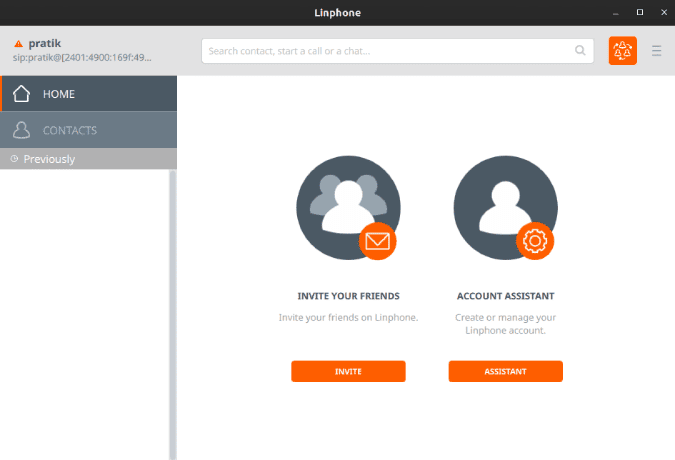This screenshot has height=460, width=675.
Task: Click the magnifier icon in search bar
Action: (580, 51)
